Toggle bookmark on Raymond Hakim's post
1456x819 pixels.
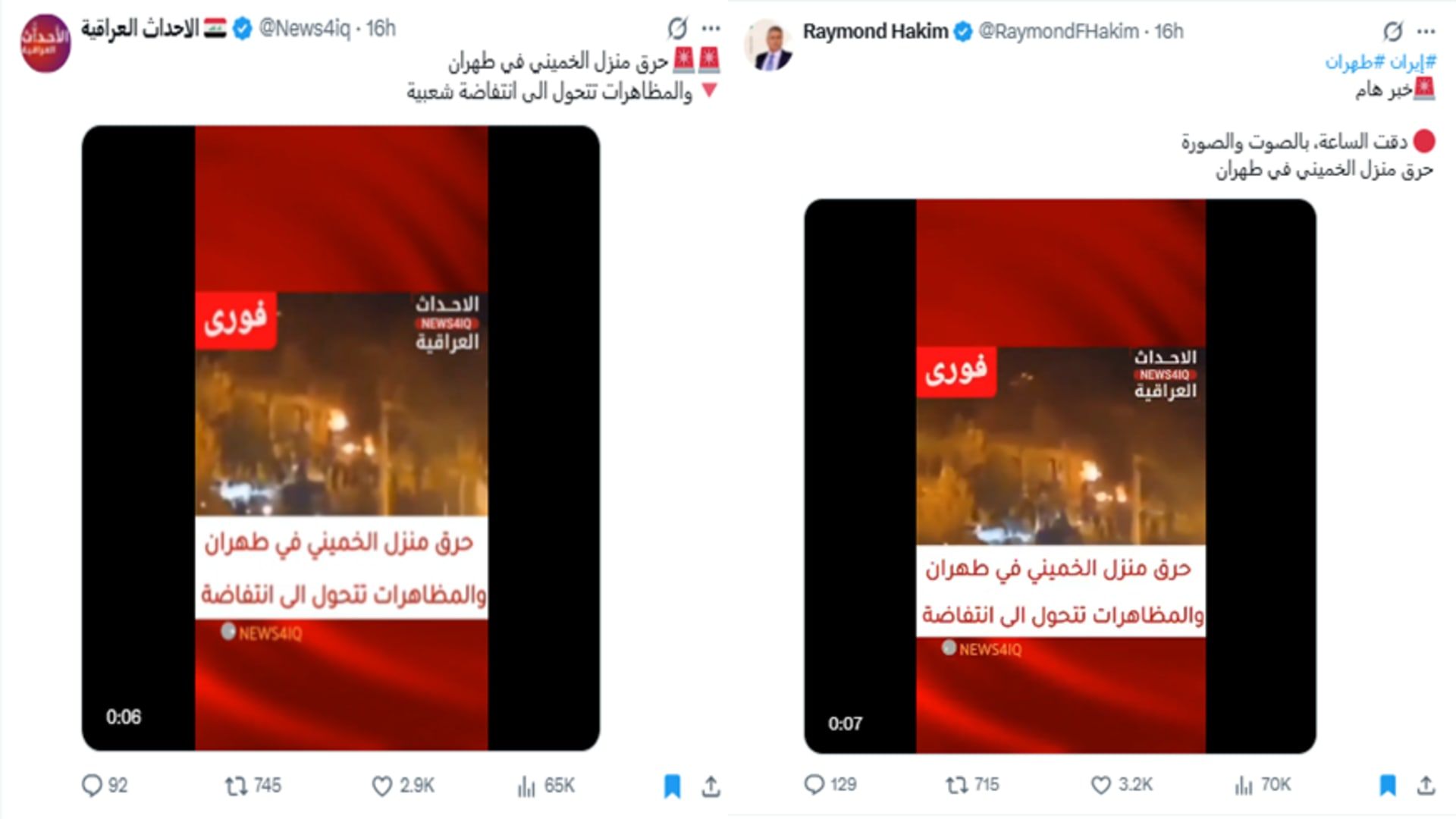pyautogui.click(x=1388, y=784)
